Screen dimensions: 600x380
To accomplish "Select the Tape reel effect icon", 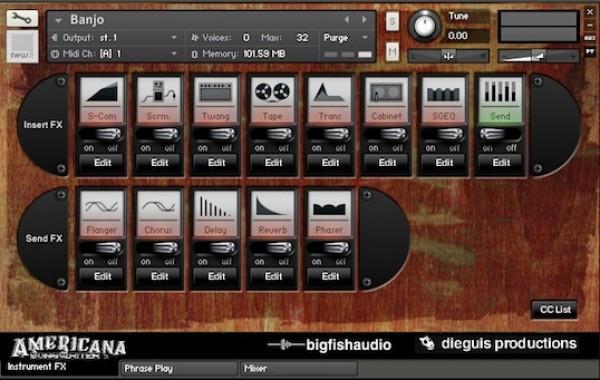I will pos(272,92).
